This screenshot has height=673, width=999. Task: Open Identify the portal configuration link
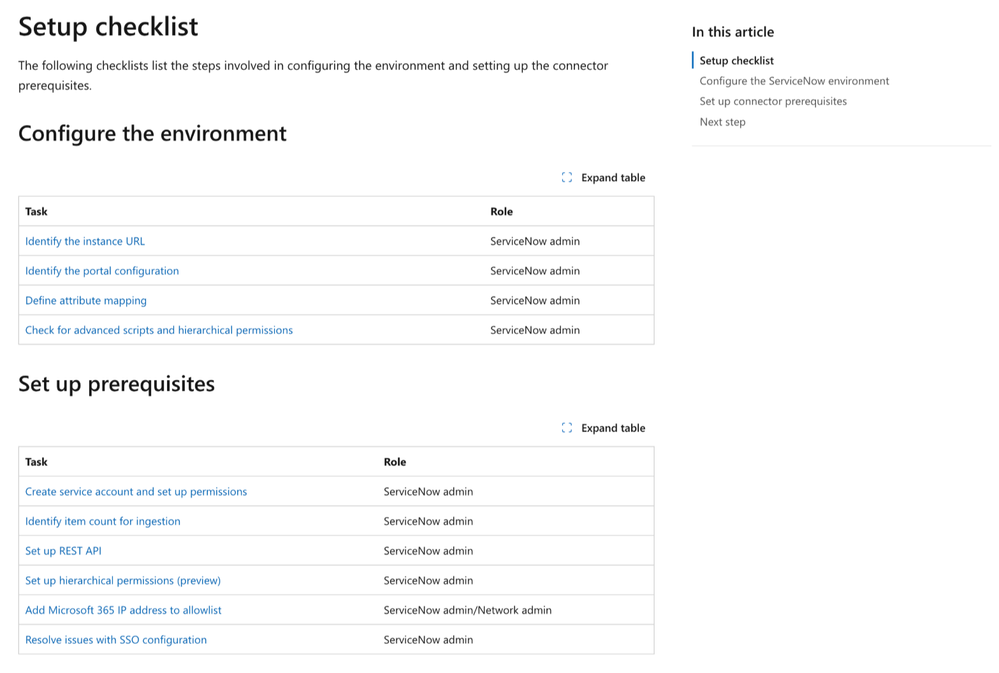click(x=102, y=271)
